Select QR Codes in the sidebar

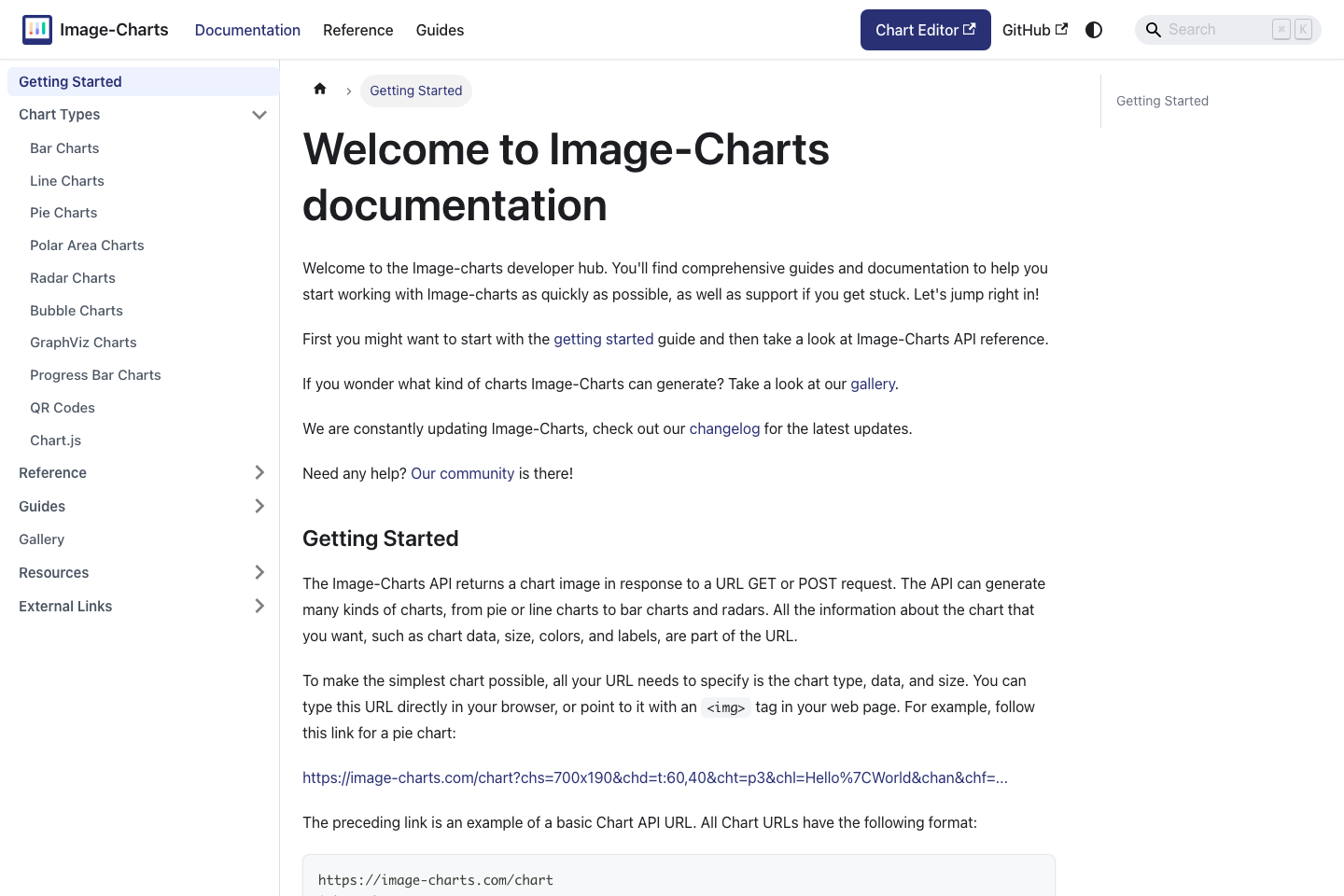pyautogui.click(x=62, y=407)
